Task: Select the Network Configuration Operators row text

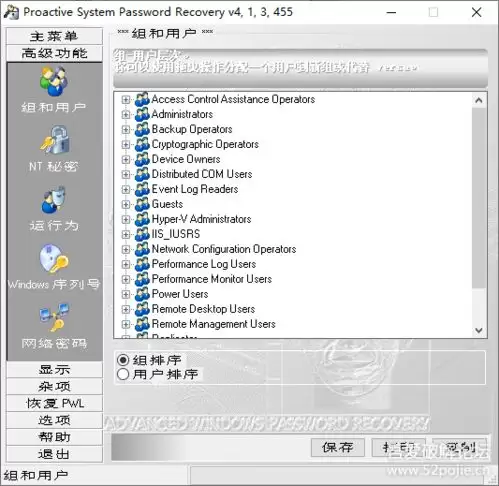Action: tap(224, 249)
